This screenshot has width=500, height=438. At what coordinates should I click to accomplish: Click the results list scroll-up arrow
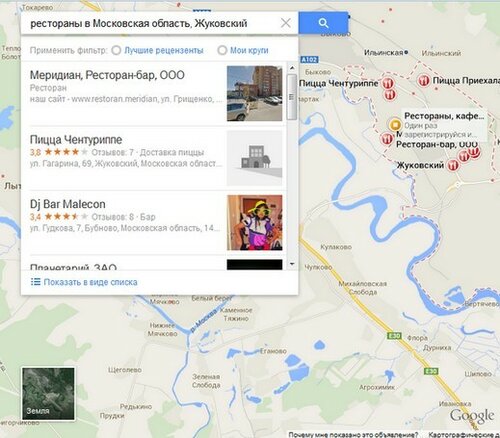click(292, 68)
